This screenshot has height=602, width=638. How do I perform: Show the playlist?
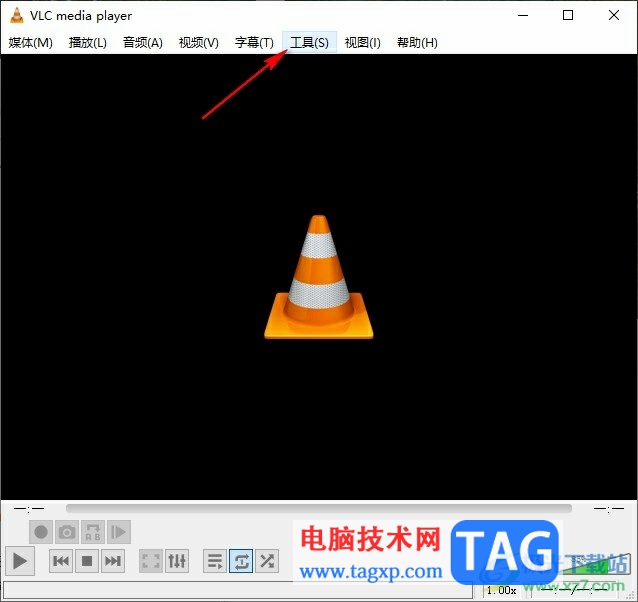pos(215,561)
